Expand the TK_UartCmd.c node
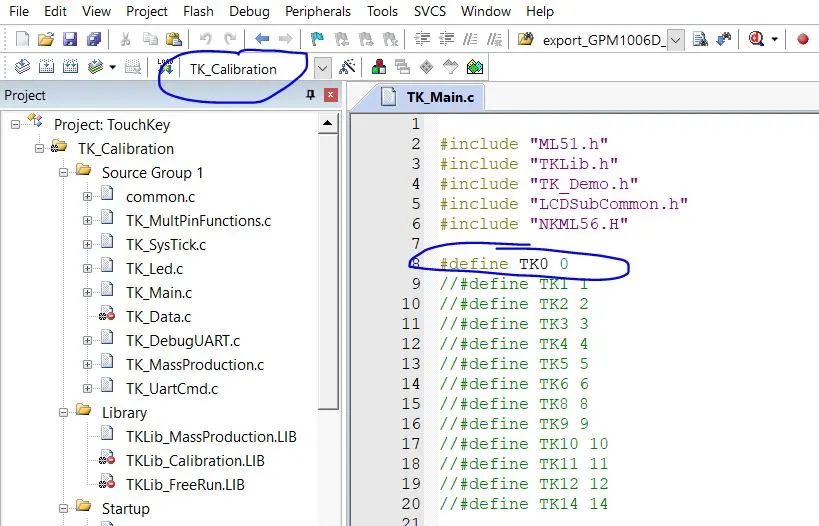The width and height of the screenshot is (819, 526). [x=87, y=389]
